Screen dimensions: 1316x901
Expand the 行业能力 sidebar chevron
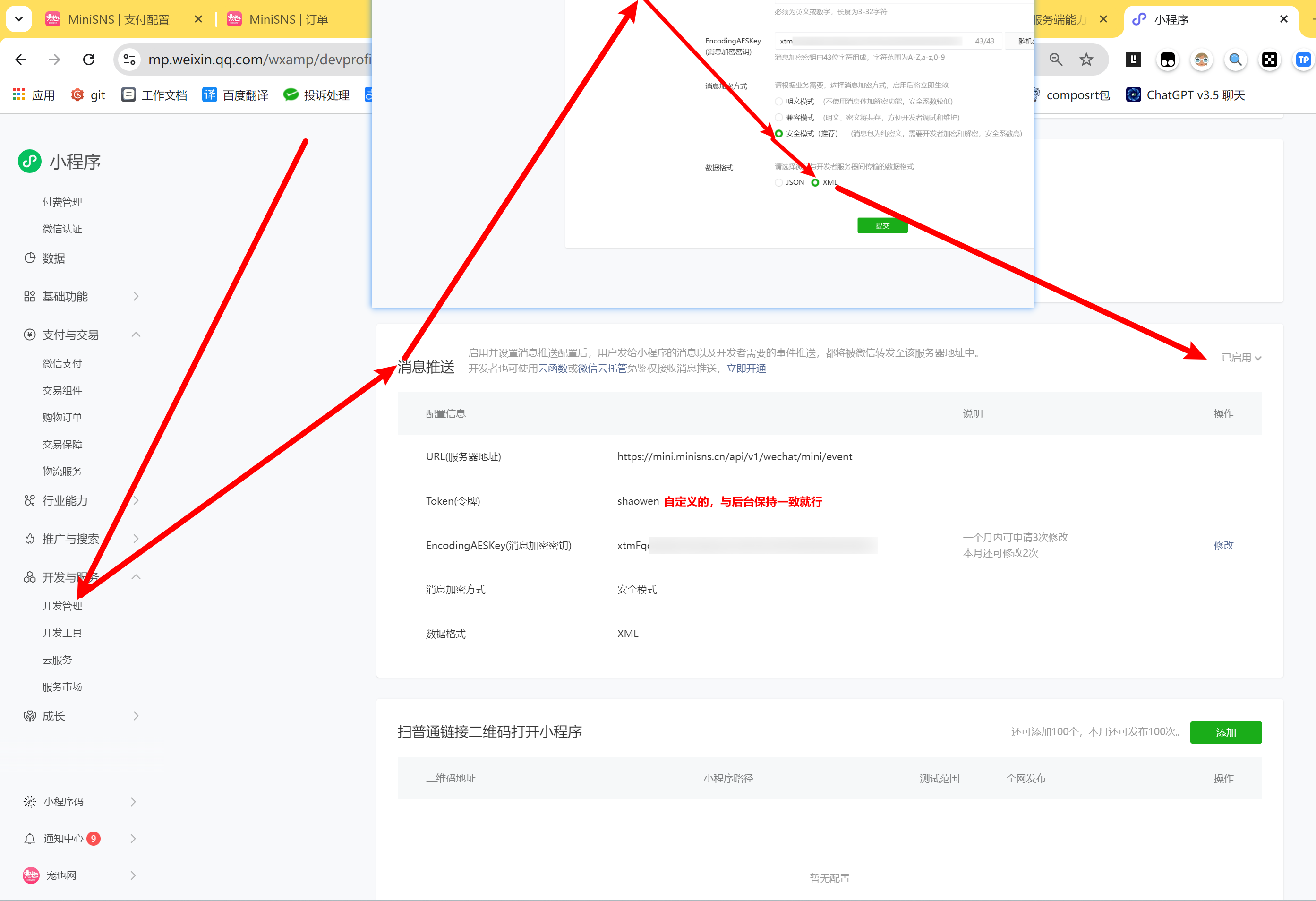coord(136,501)
